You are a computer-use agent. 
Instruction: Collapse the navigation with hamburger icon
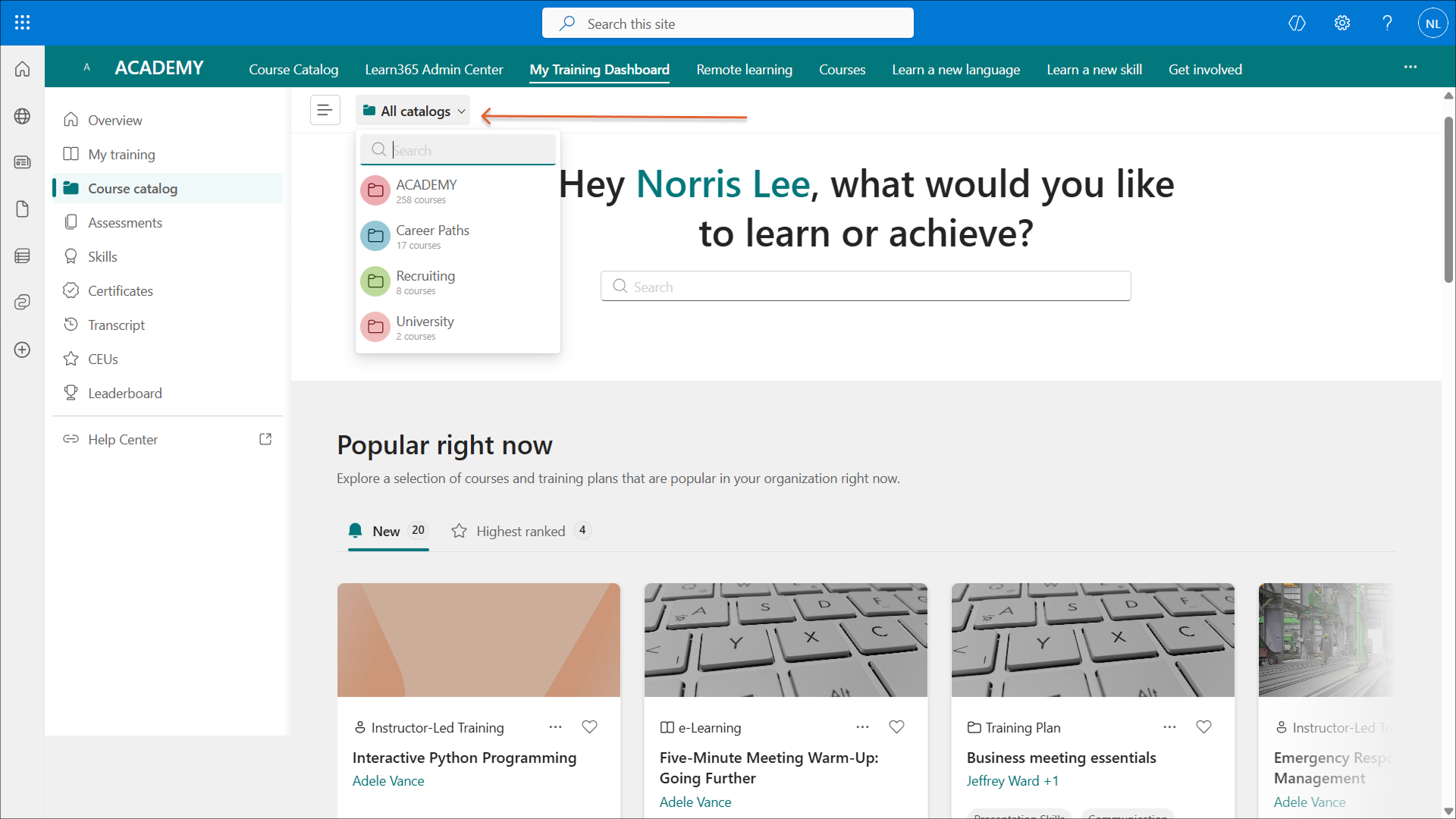coord(325,111)
